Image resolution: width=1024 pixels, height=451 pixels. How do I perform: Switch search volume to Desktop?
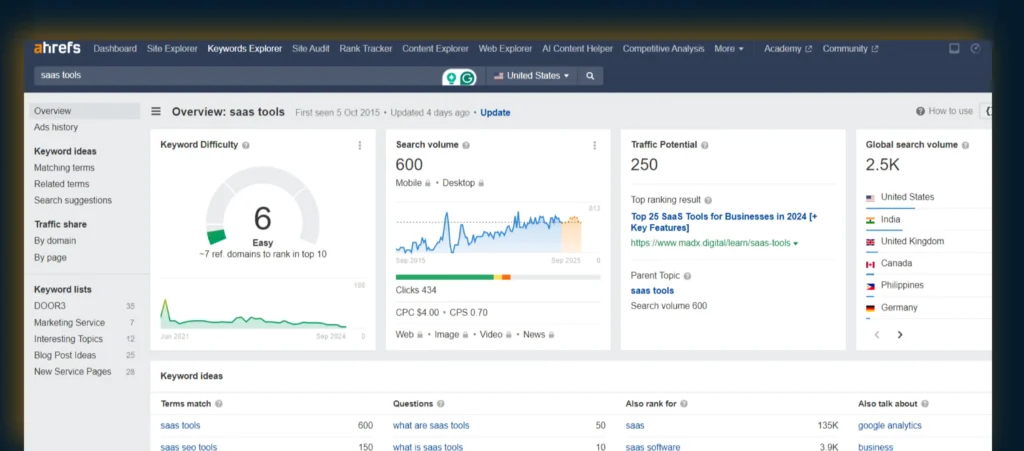459,183
